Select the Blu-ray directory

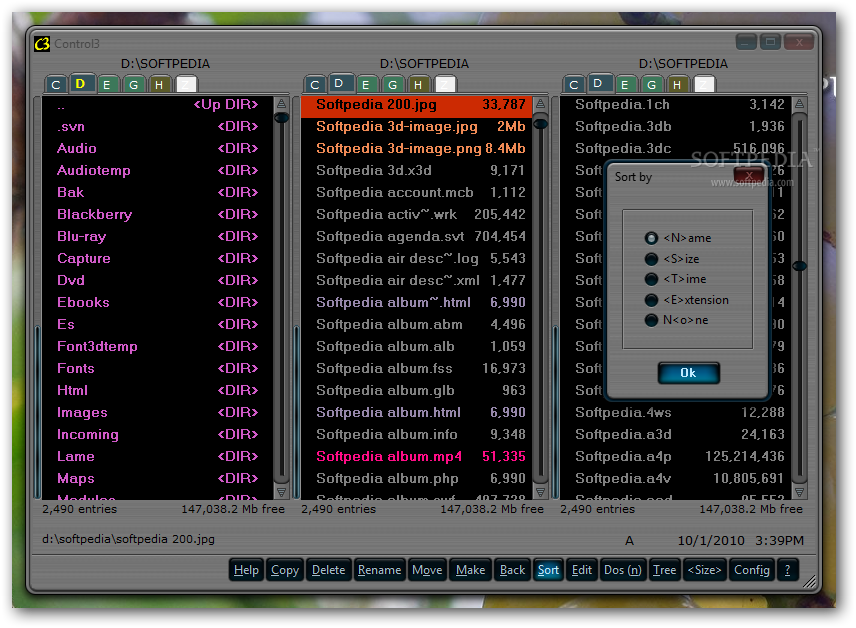(x=157, y=236)
